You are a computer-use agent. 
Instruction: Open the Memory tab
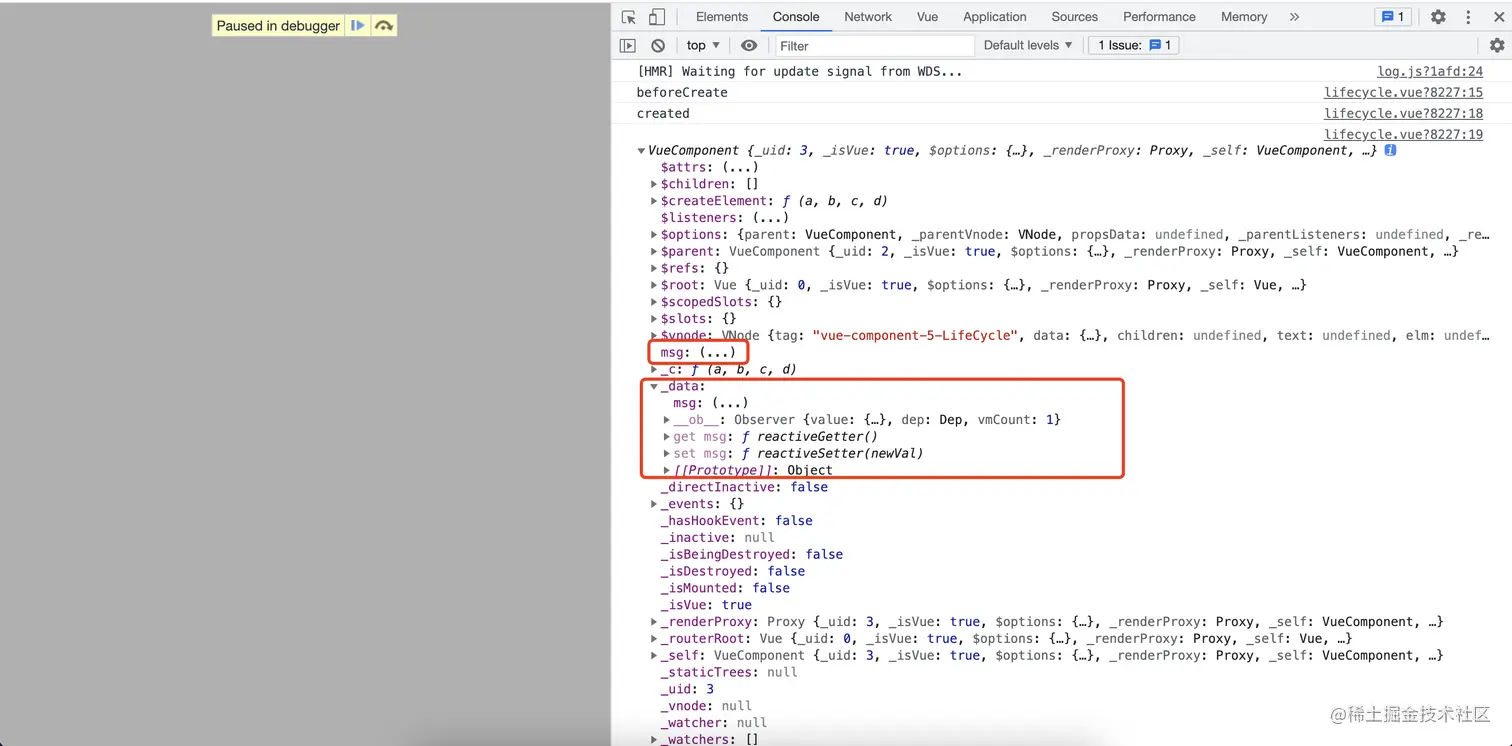(x=1244, y=17)
